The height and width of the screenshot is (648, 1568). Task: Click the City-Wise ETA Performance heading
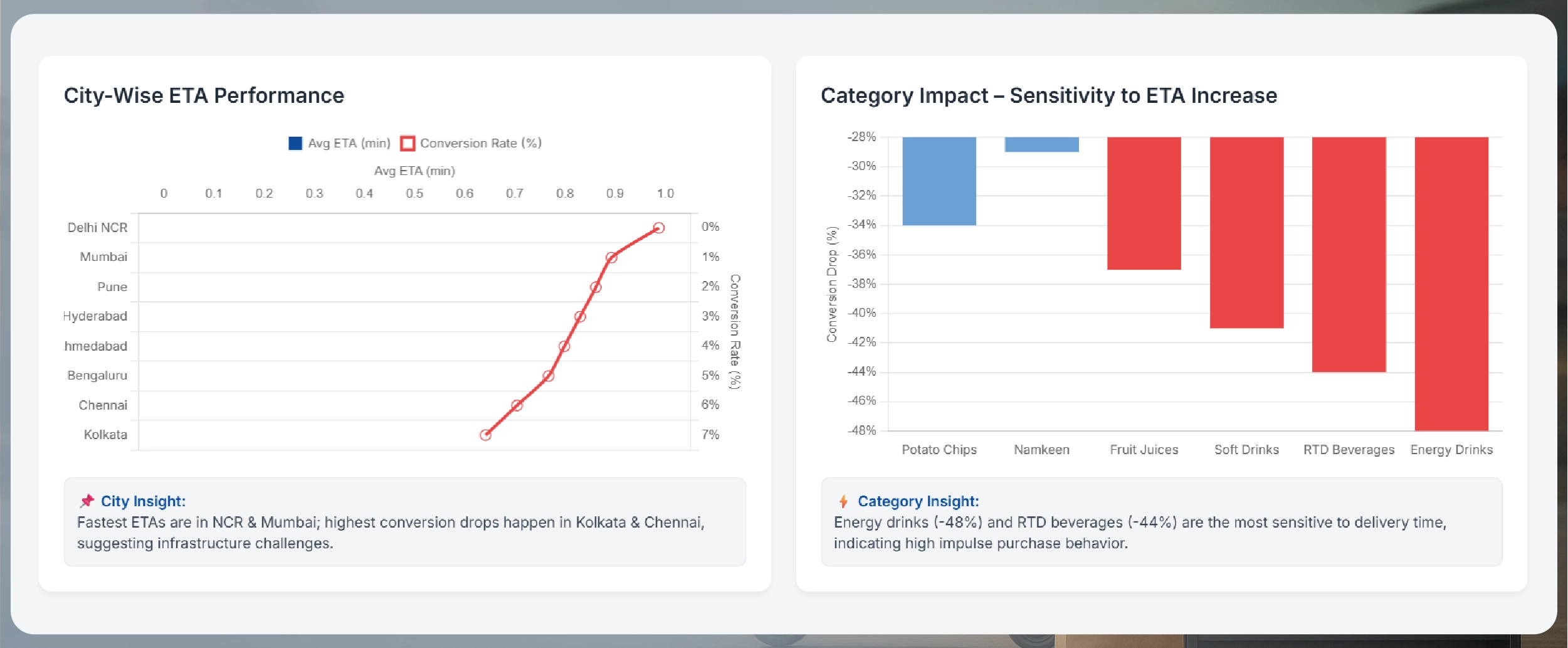click(x=204, y=95)
